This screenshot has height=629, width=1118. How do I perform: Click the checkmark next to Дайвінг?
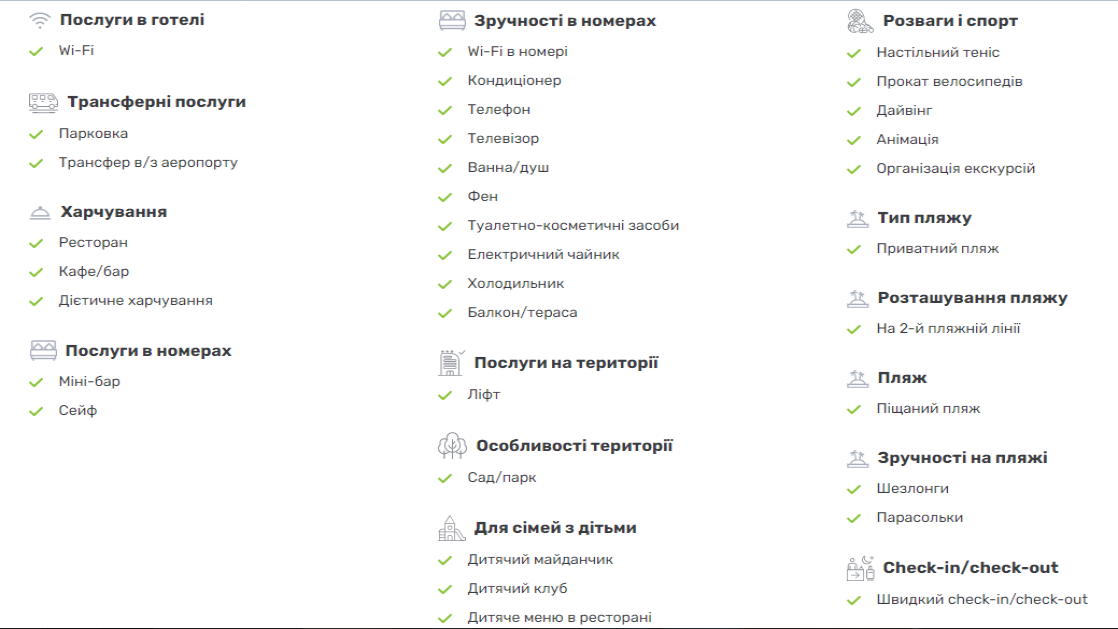click(853, 111)
